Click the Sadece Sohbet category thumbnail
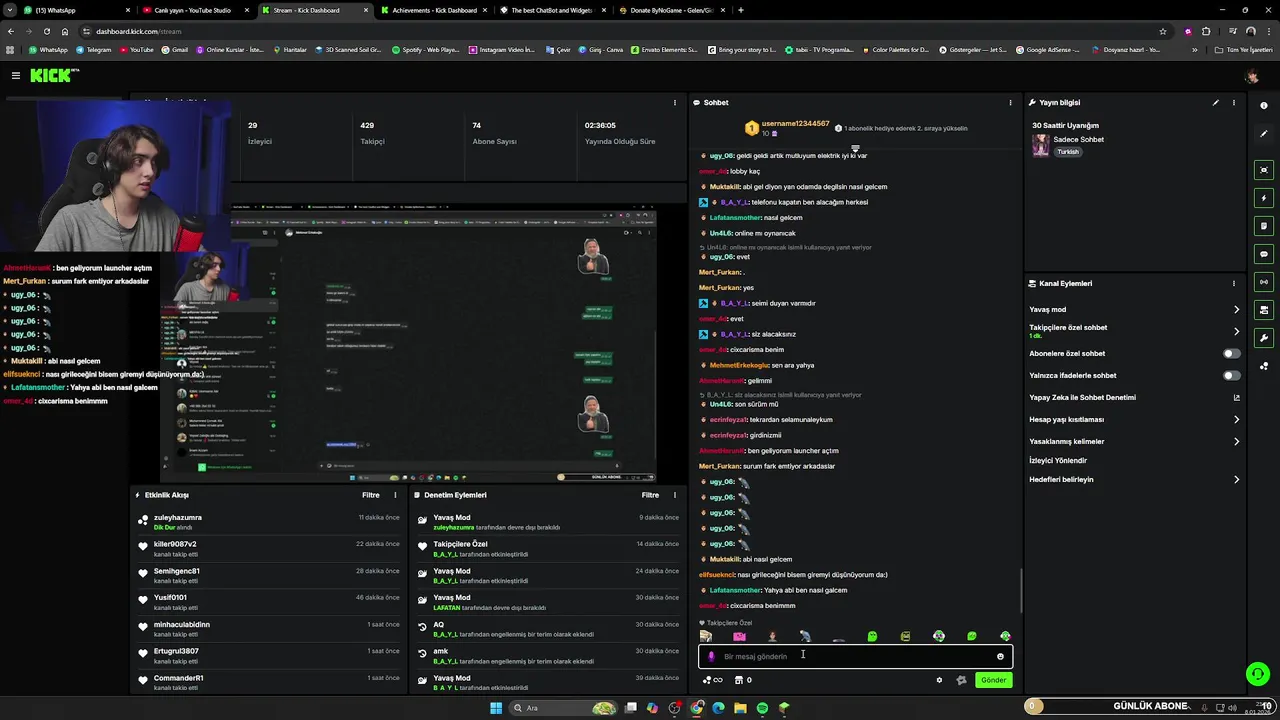Image resolution: width=1280 pixels, height=720 pixels. coord(1041,145)
